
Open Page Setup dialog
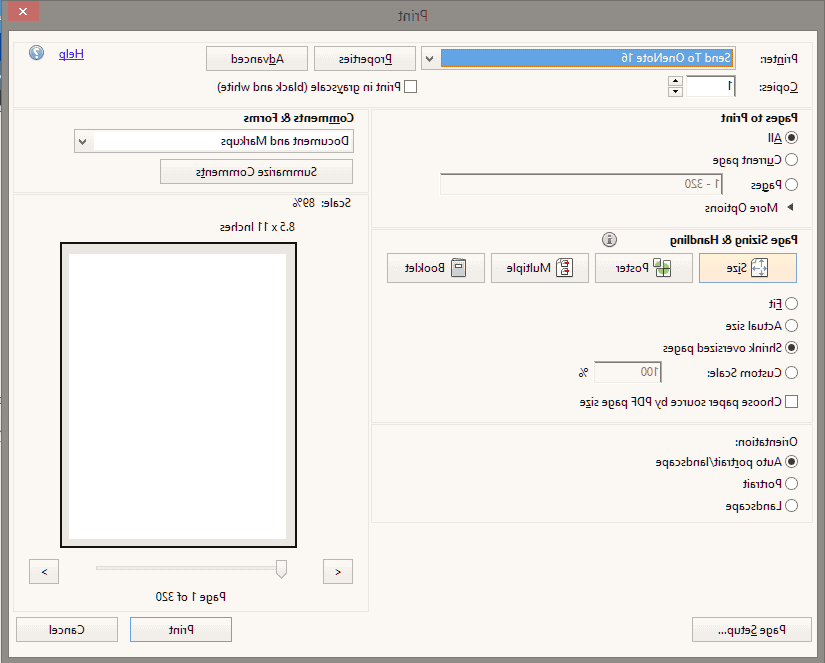pyautogui.click(x=752, y=629)
